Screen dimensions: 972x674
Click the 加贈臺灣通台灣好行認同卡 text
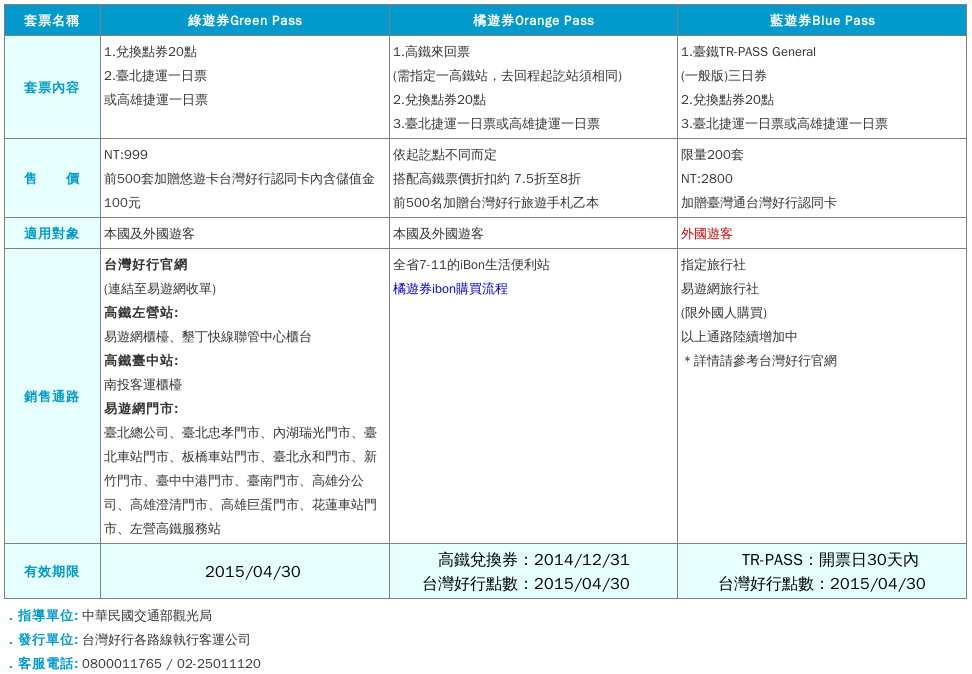pyautogui.click(x=759, y=203)
